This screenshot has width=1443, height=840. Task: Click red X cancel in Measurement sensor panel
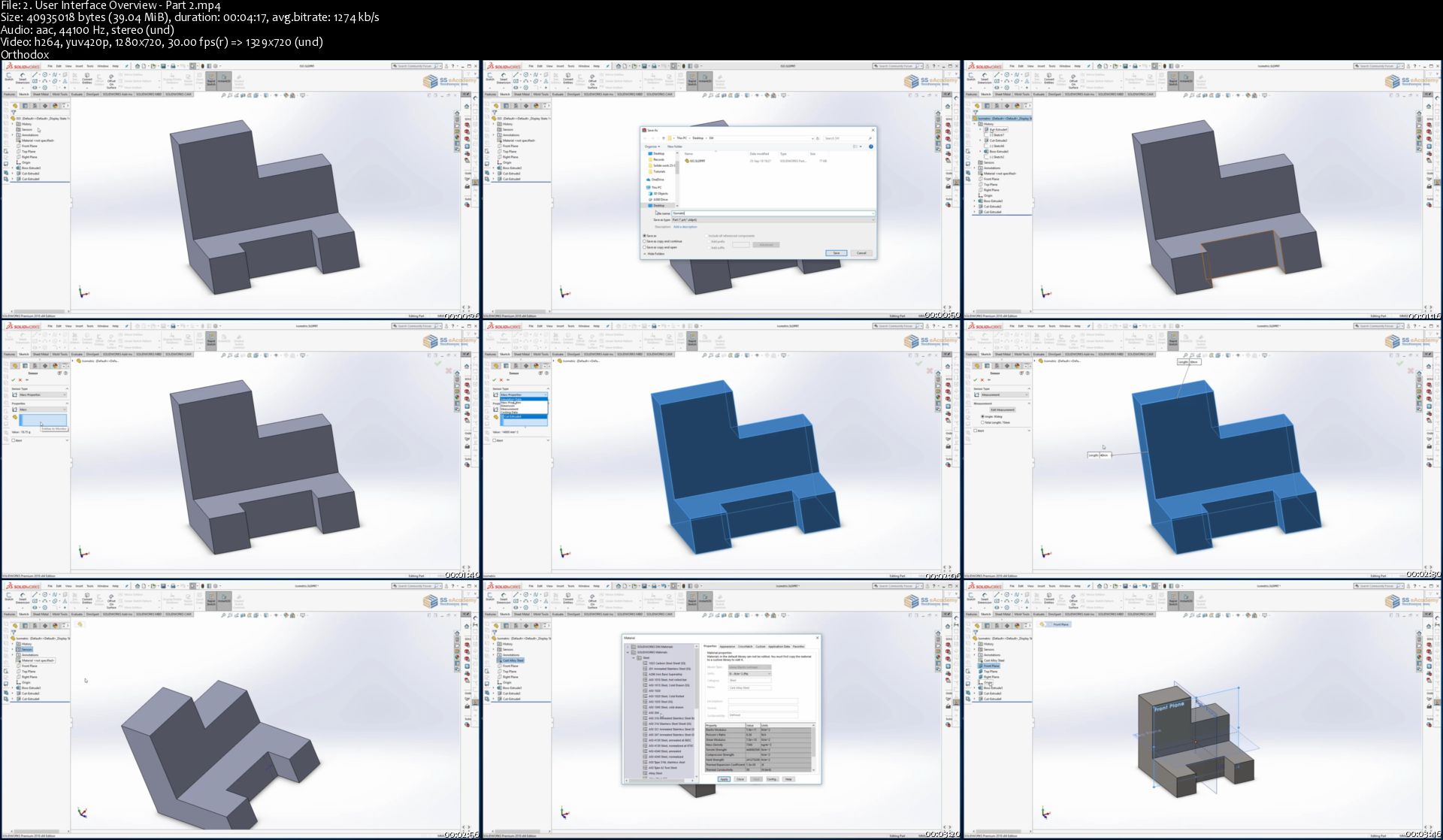click(982, 379)
